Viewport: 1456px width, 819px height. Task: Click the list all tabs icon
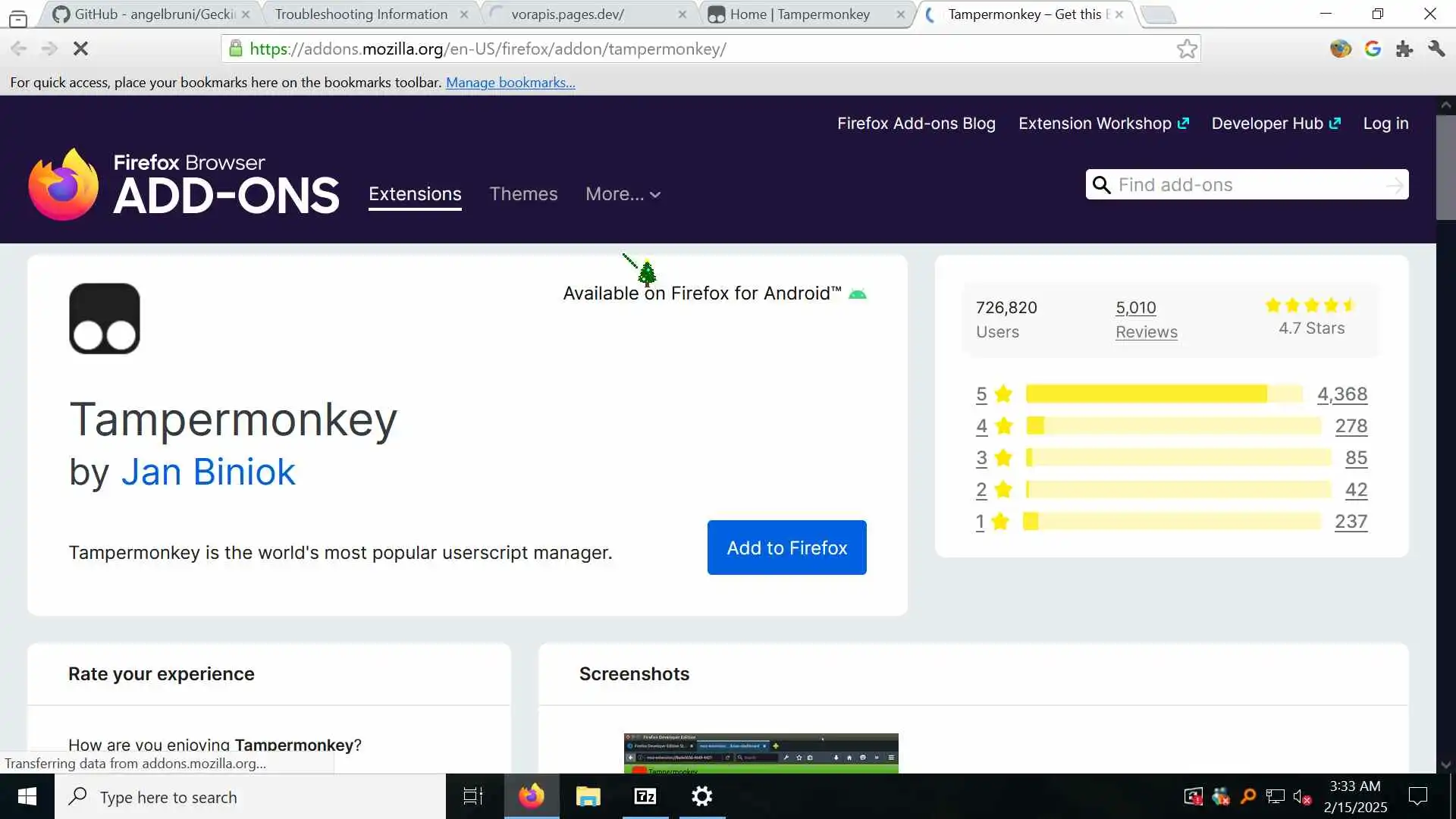[18, 17]
